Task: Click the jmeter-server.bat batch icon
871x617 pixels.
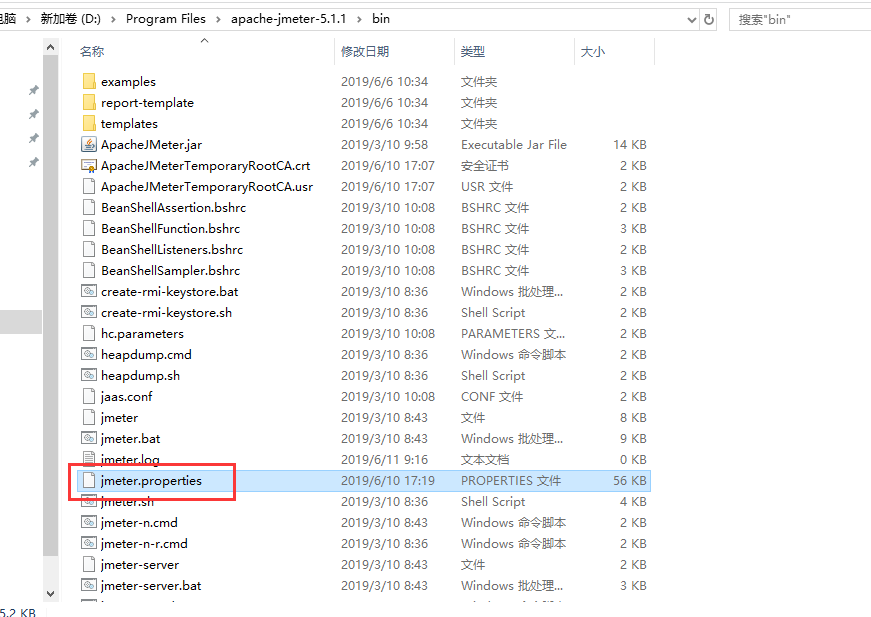Action: [89, 585]
